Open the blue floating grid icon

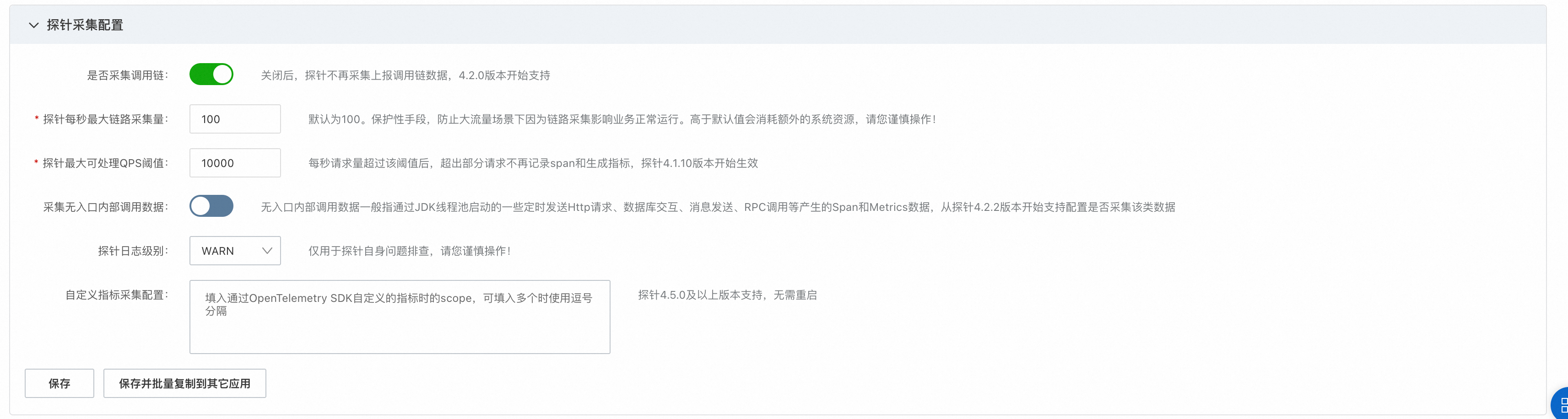point(1560,404)
